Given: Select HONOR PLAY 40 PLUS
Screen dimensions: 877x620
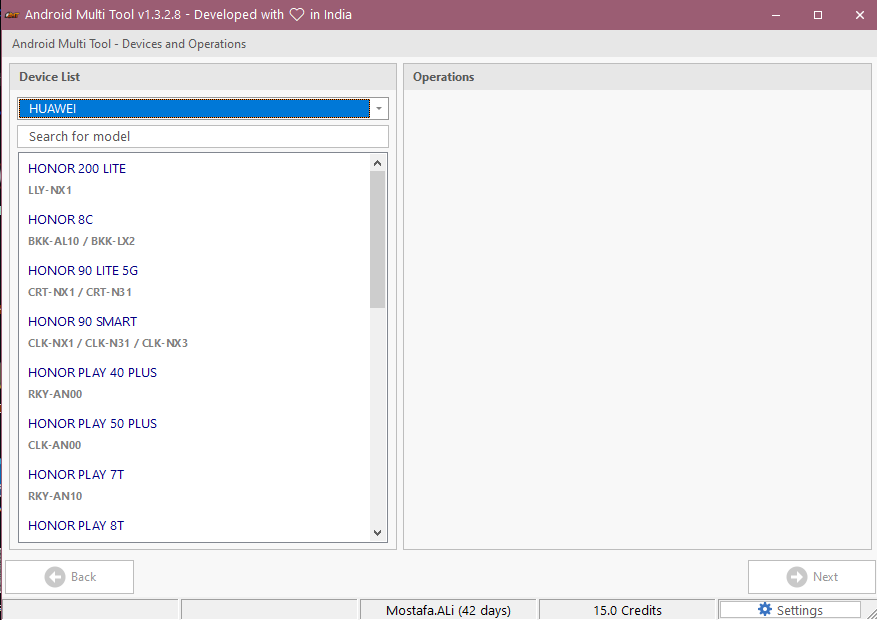Looking at the screenshot, I should [x=92, y=372].
